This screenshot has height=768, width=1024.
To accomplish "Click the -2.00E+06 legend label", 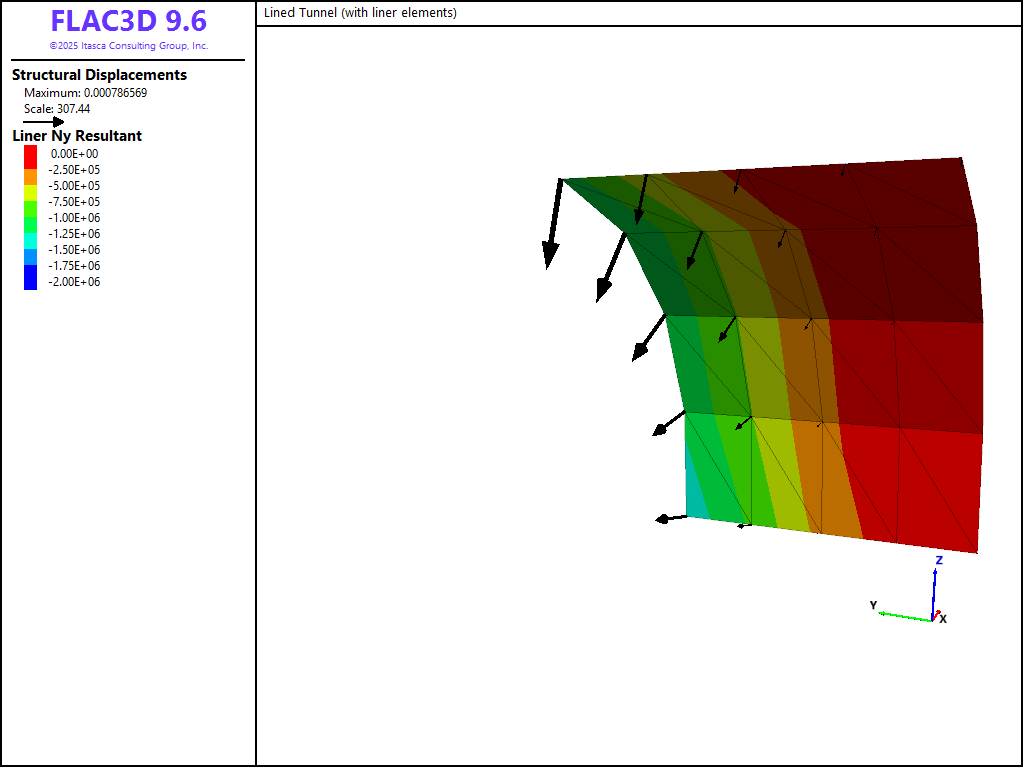I will click(x=75, y=282).
